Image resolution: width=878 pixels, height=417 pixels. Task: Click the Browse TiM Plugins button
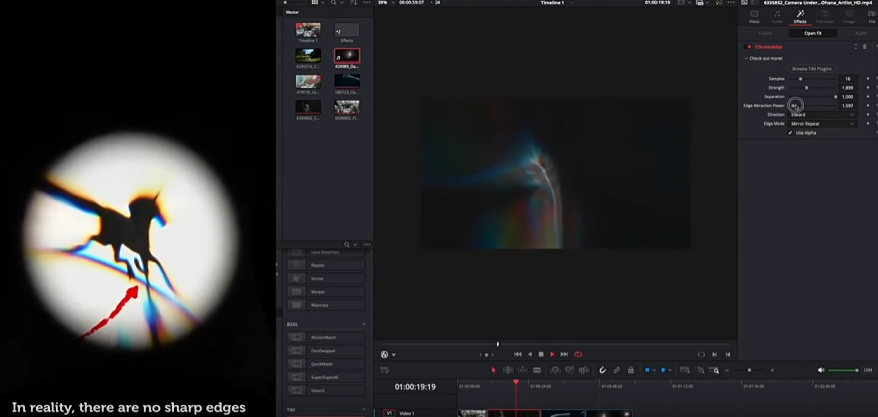(811, 68)
